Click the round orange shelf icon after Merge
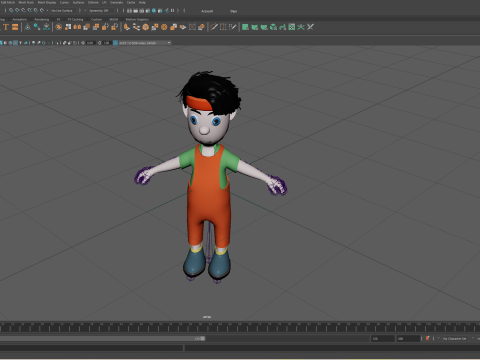 [164, 27]
